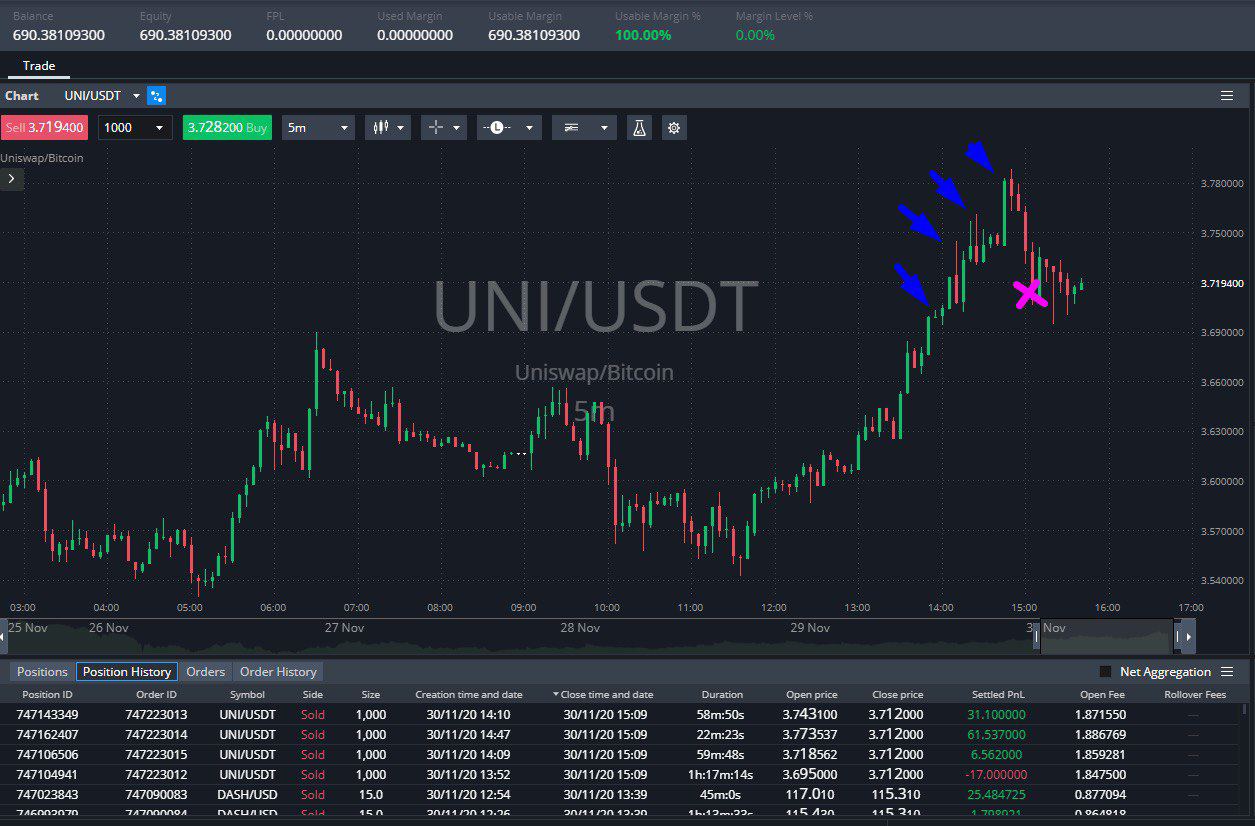Open chart settings gear
This screenshot has width=1255, height=826.
coord(675,128)
